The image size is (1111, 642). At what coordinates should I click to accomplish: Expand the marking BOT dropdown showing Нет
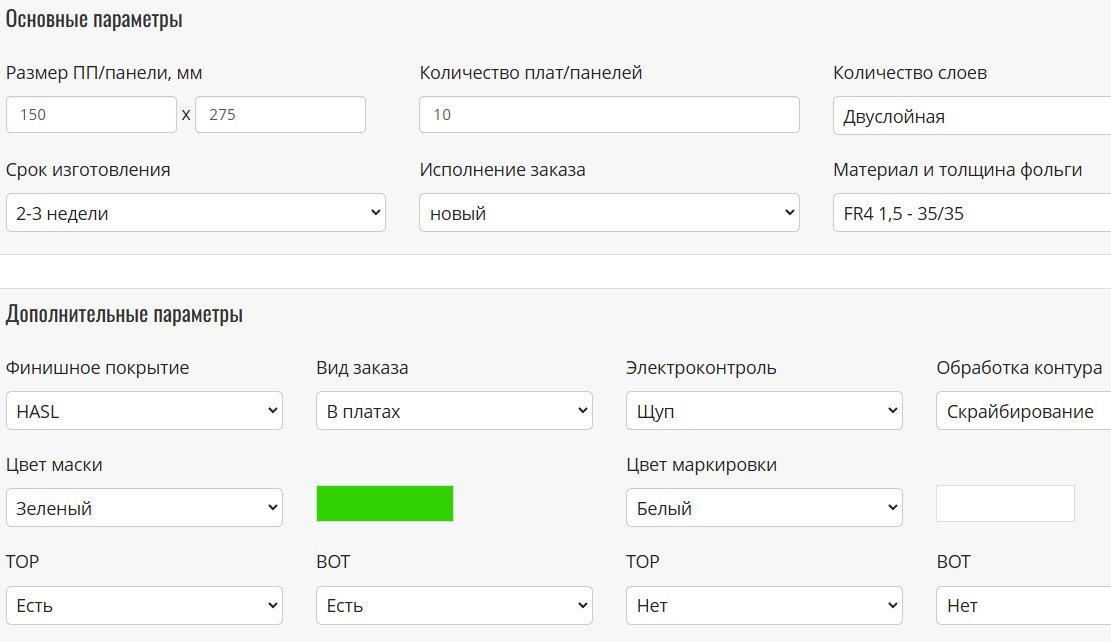coord(1023,605)
